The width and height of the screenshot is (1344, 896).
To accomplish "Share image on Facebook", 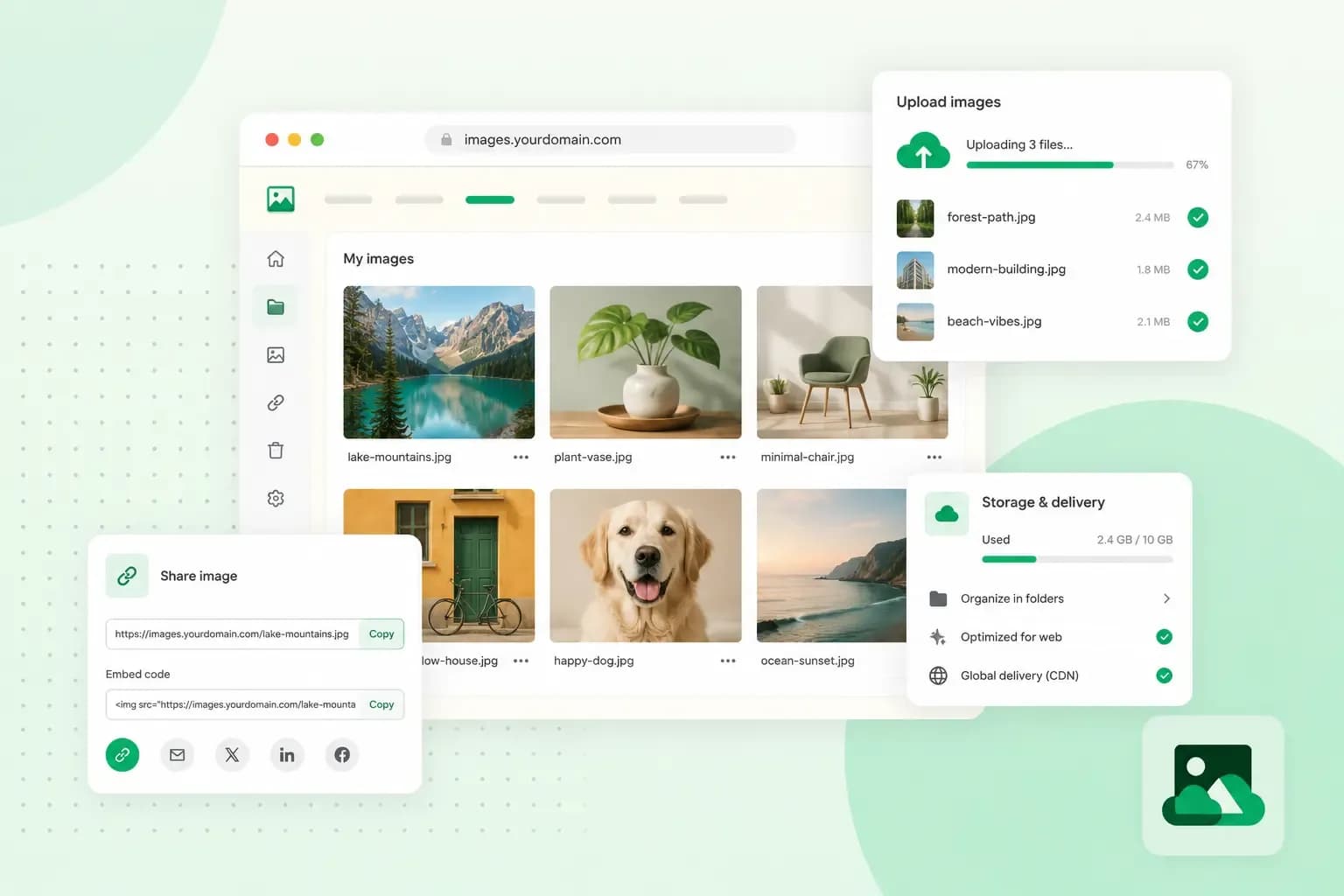I will point(342,754).
